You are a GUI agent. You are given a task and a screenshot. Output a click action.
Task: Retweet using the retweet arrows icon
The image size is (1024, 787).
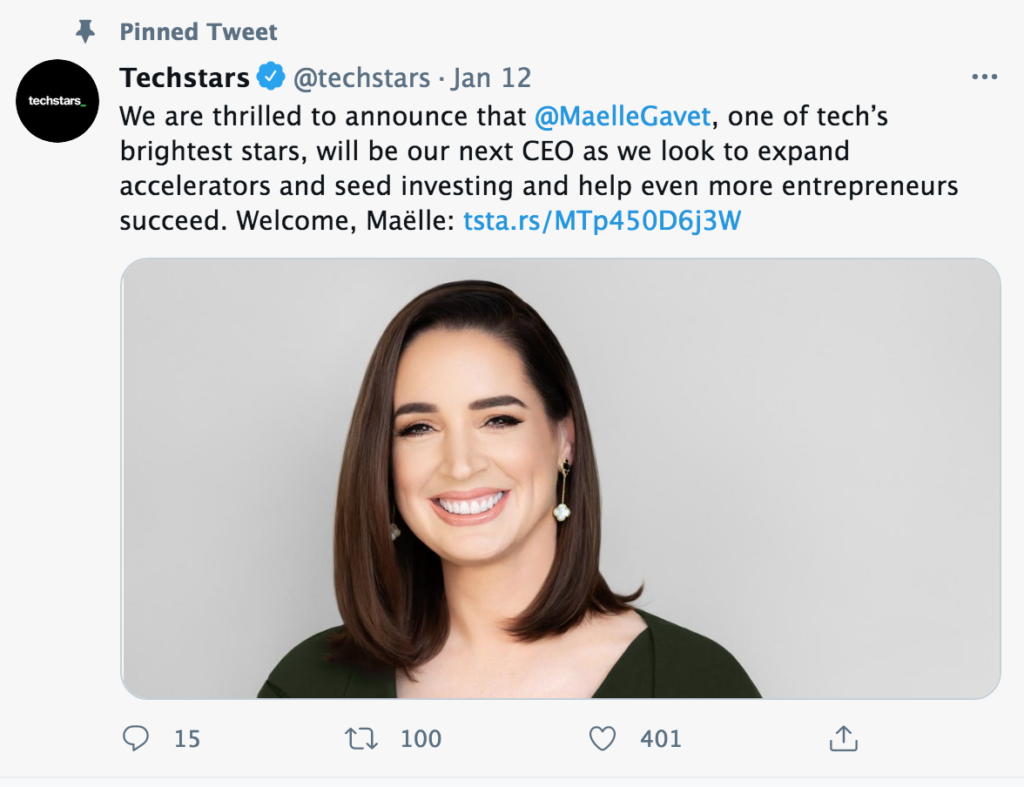[361, 739]
